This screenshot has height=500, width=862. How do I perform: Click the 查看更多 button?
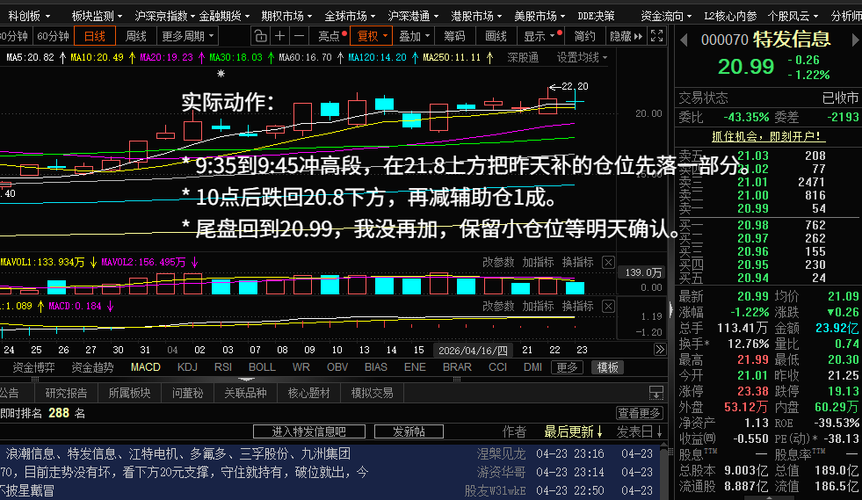point(639,413)
